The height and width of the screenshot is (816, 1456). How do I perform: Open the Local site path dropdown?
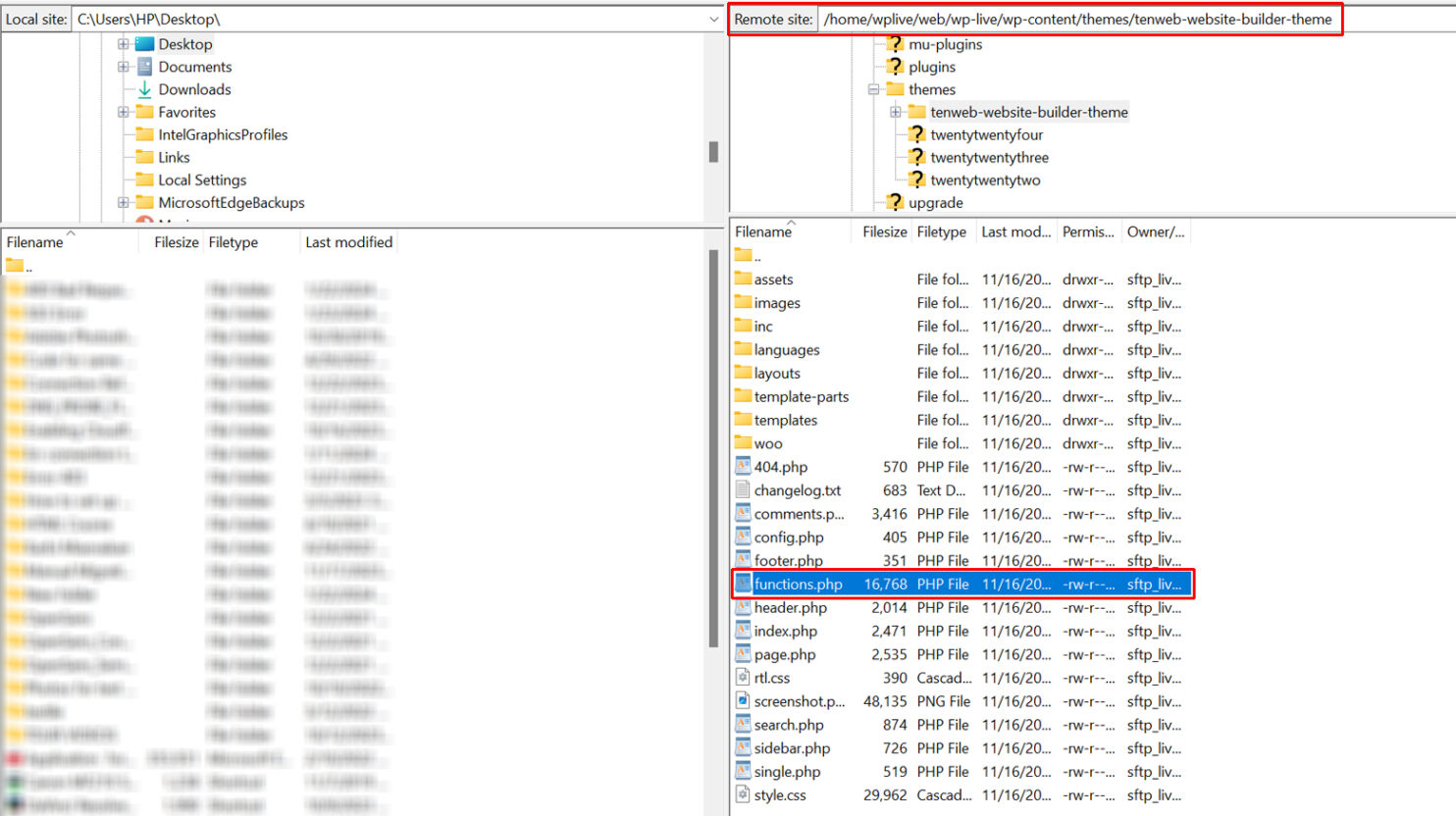click(713, 19)
